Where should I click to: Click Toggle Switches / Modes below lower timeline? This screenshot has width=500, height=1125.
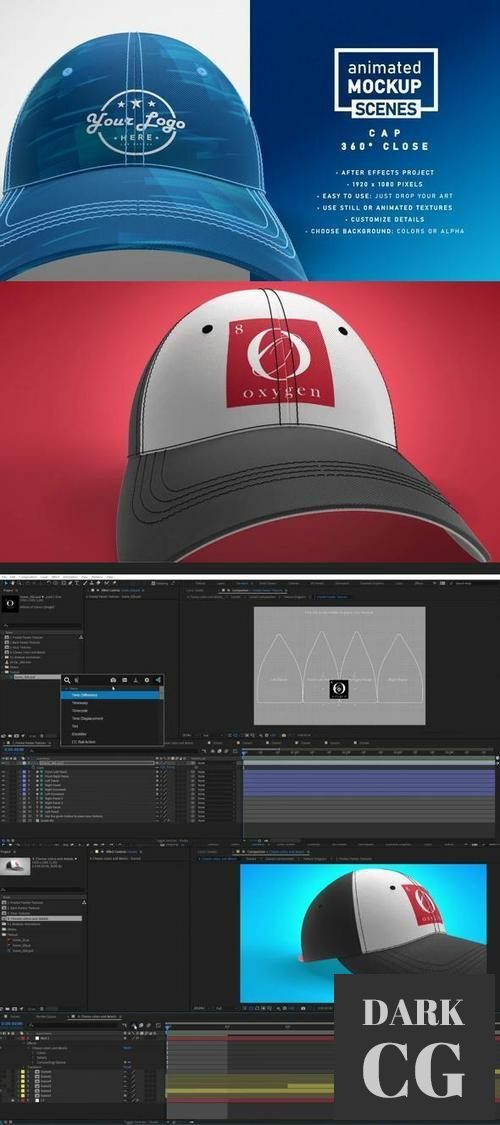[x=141, y=1121]
